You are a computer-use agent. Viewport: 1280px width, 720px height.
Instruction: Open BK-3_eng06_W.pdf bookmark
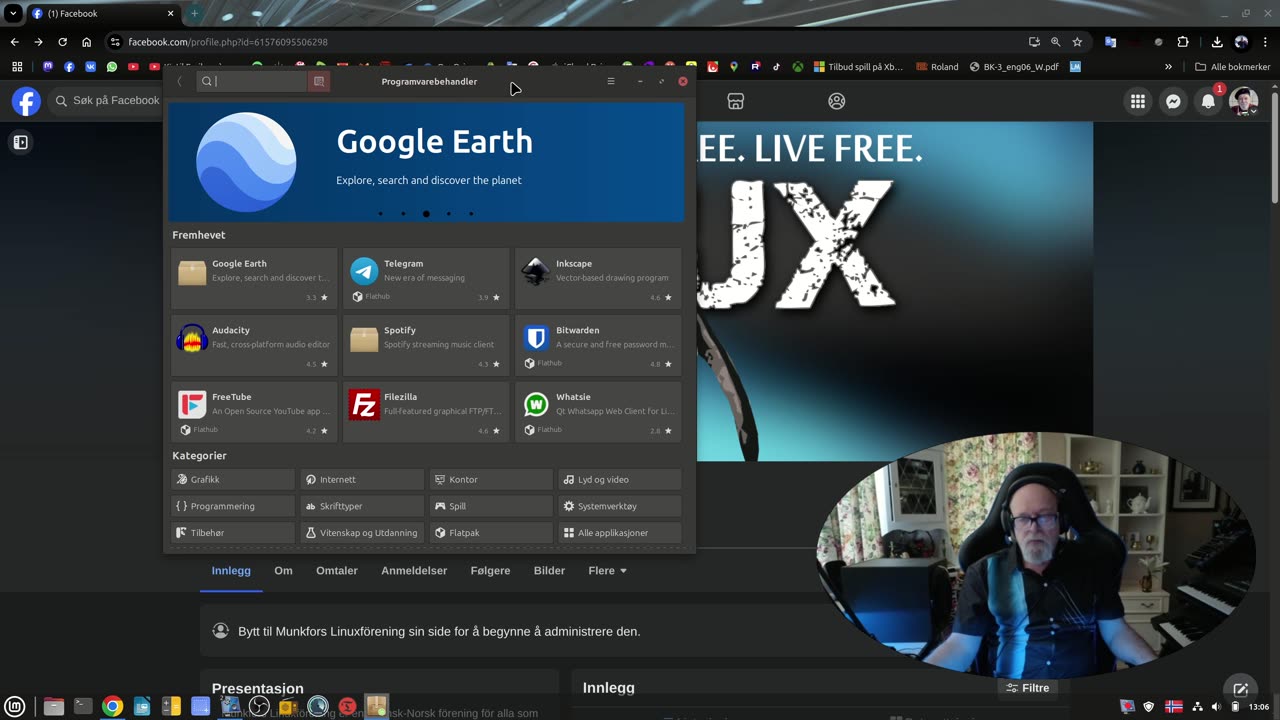coord(1014,67)
